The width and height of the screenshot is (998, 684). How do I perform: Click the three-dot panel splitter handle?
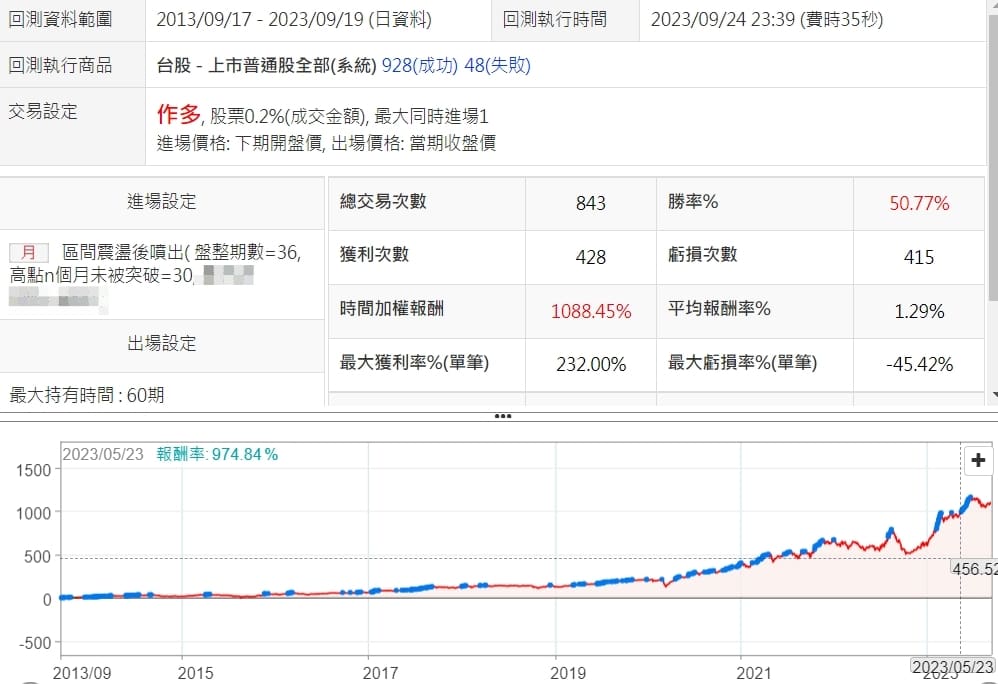pyautogui.click(x=502, y=415)
